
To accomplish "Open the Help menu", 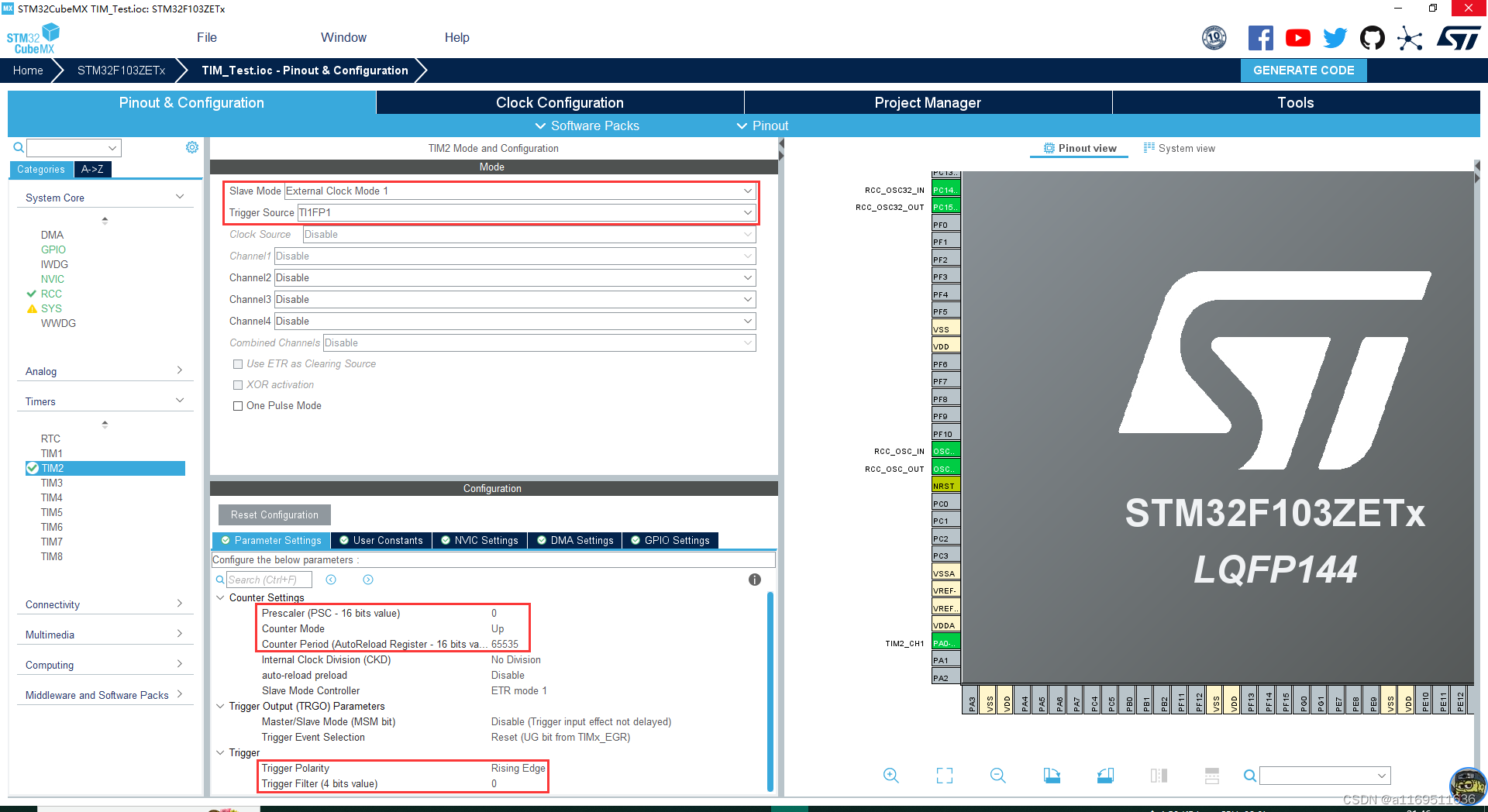I will [457, 37].
